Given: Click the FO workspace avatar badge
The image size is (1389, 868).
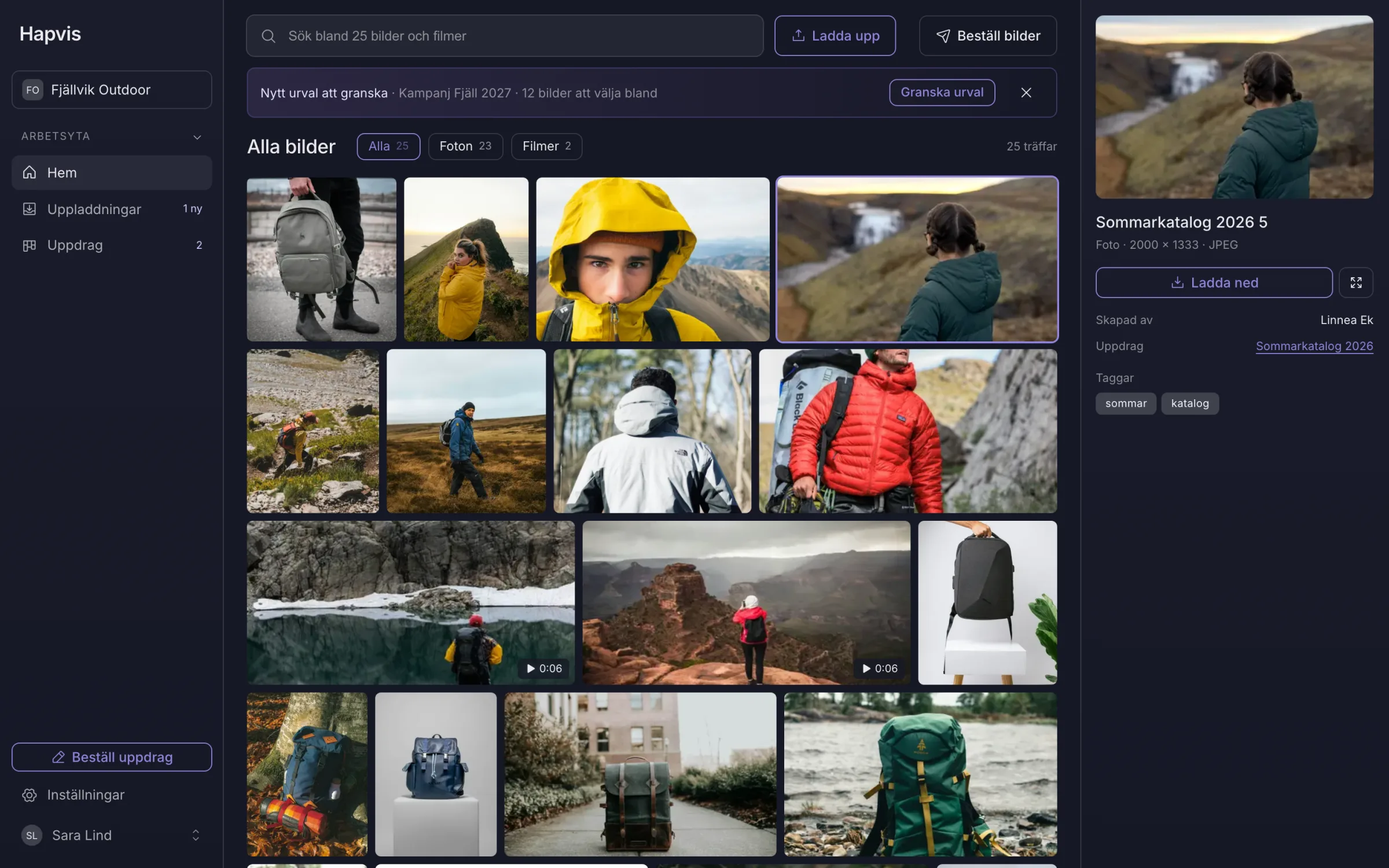Looking at the screenshot, I should 33,90.
